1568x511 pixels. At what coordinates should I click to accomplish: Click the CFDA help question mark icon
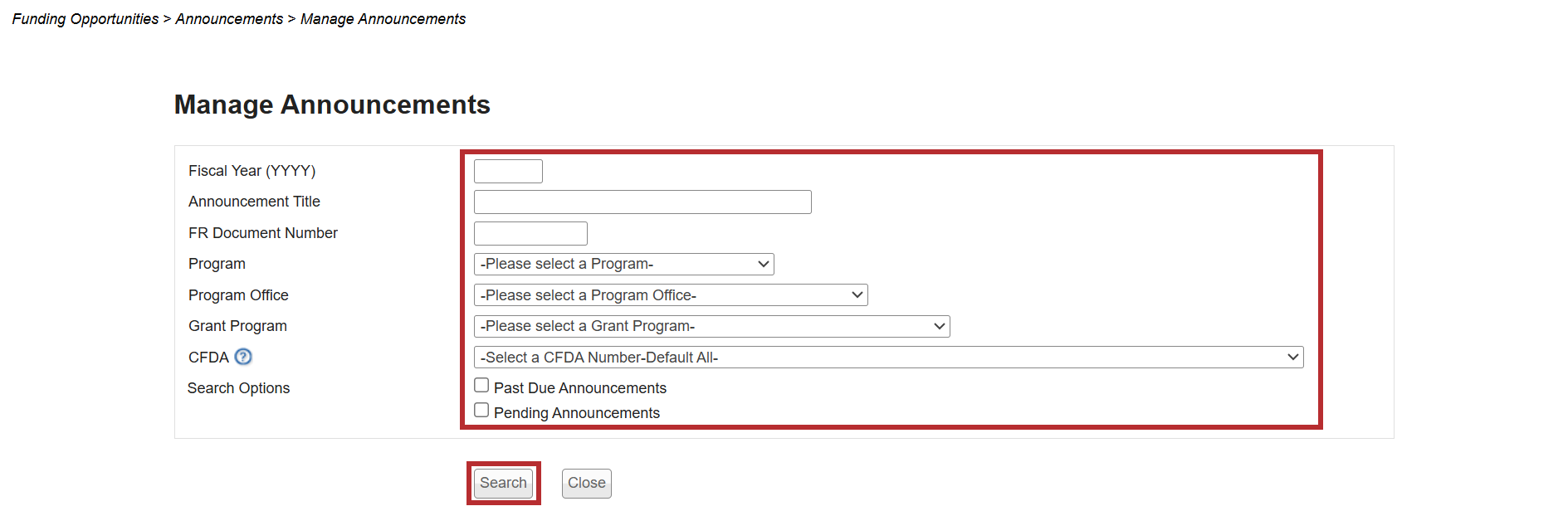(x=243, y=357)
